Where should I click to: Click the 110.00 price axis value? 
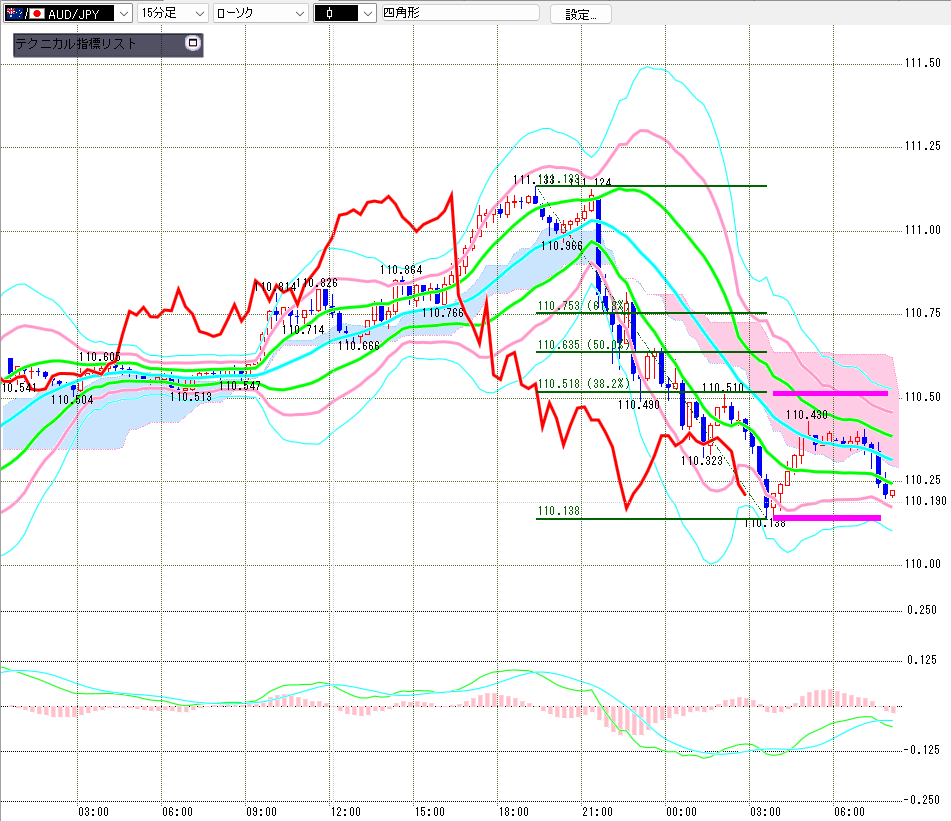click(x=922, y=564)
